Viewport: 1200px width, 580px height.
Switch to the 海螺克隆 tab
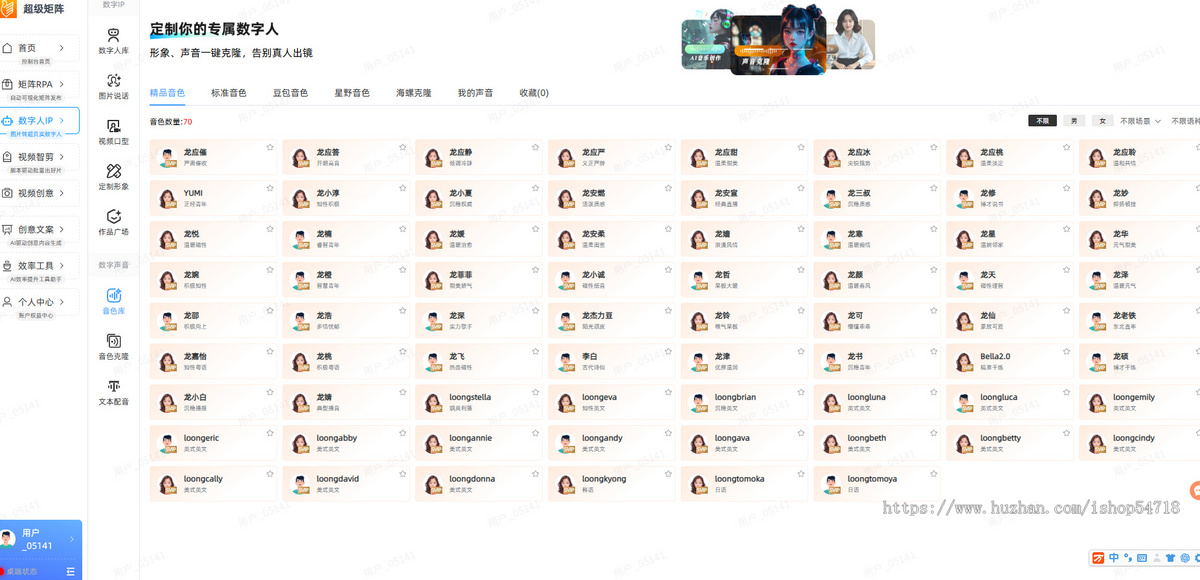[414, 92]
